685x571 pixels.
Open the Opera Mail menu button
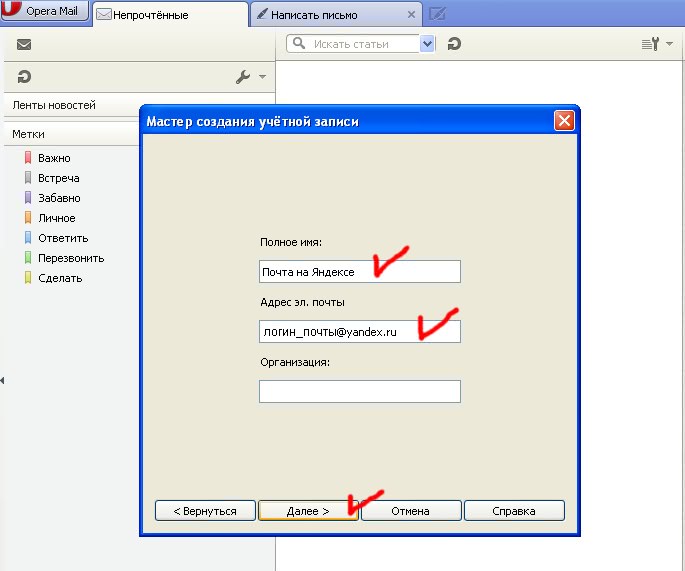pyautogui.click(x=45, y=10)
